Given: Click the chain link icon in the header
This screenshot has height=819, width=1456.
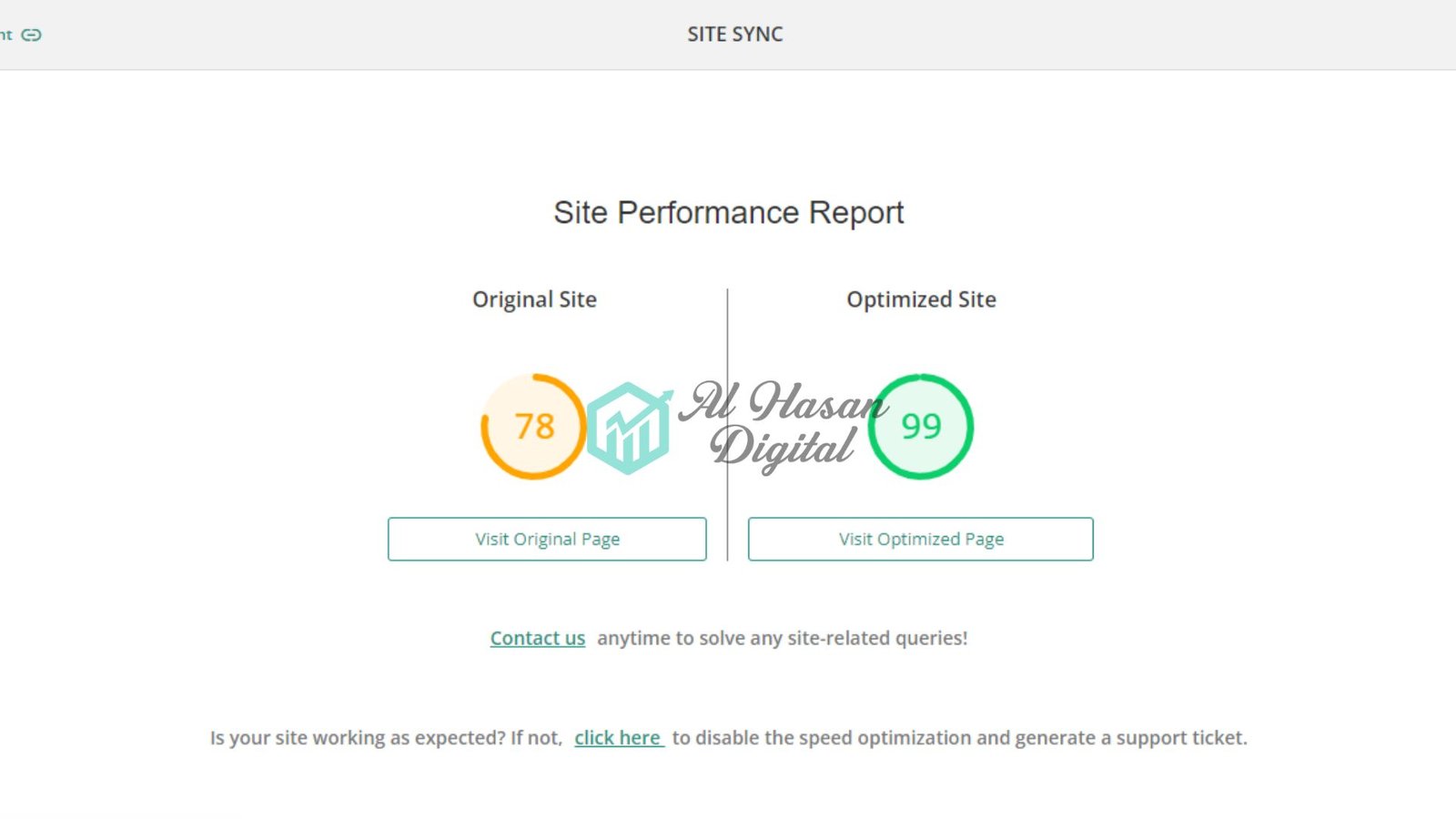Looking at the screenshot, I should [x=32, y=35].
